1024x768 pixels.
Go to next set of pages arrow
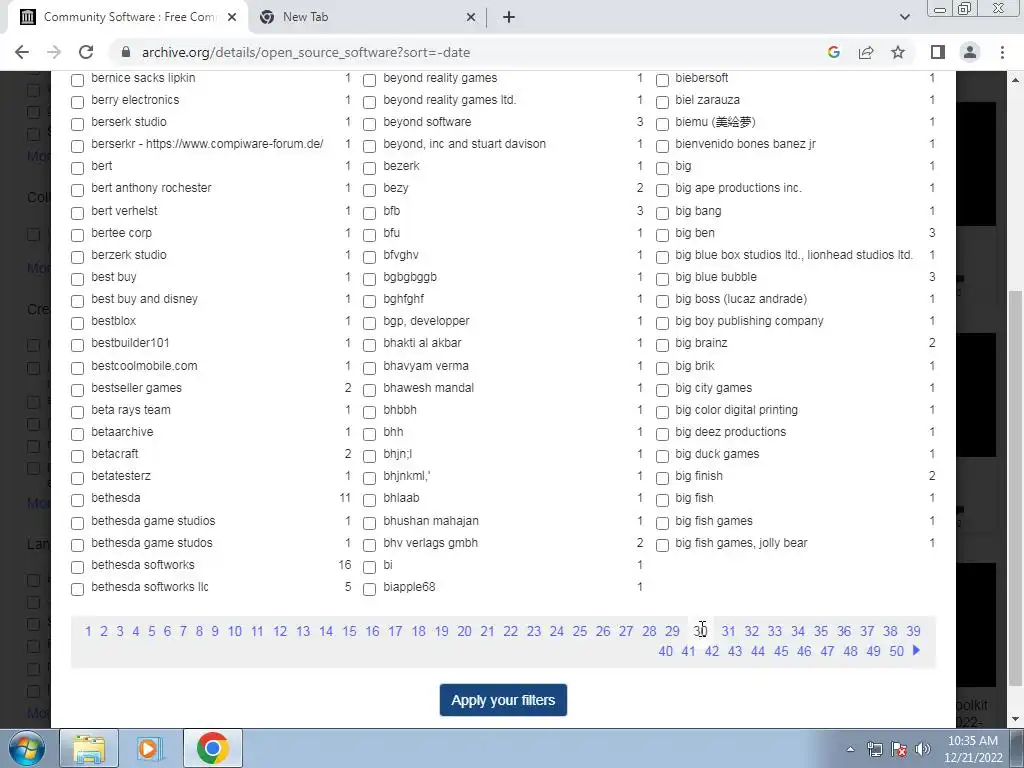916,650
